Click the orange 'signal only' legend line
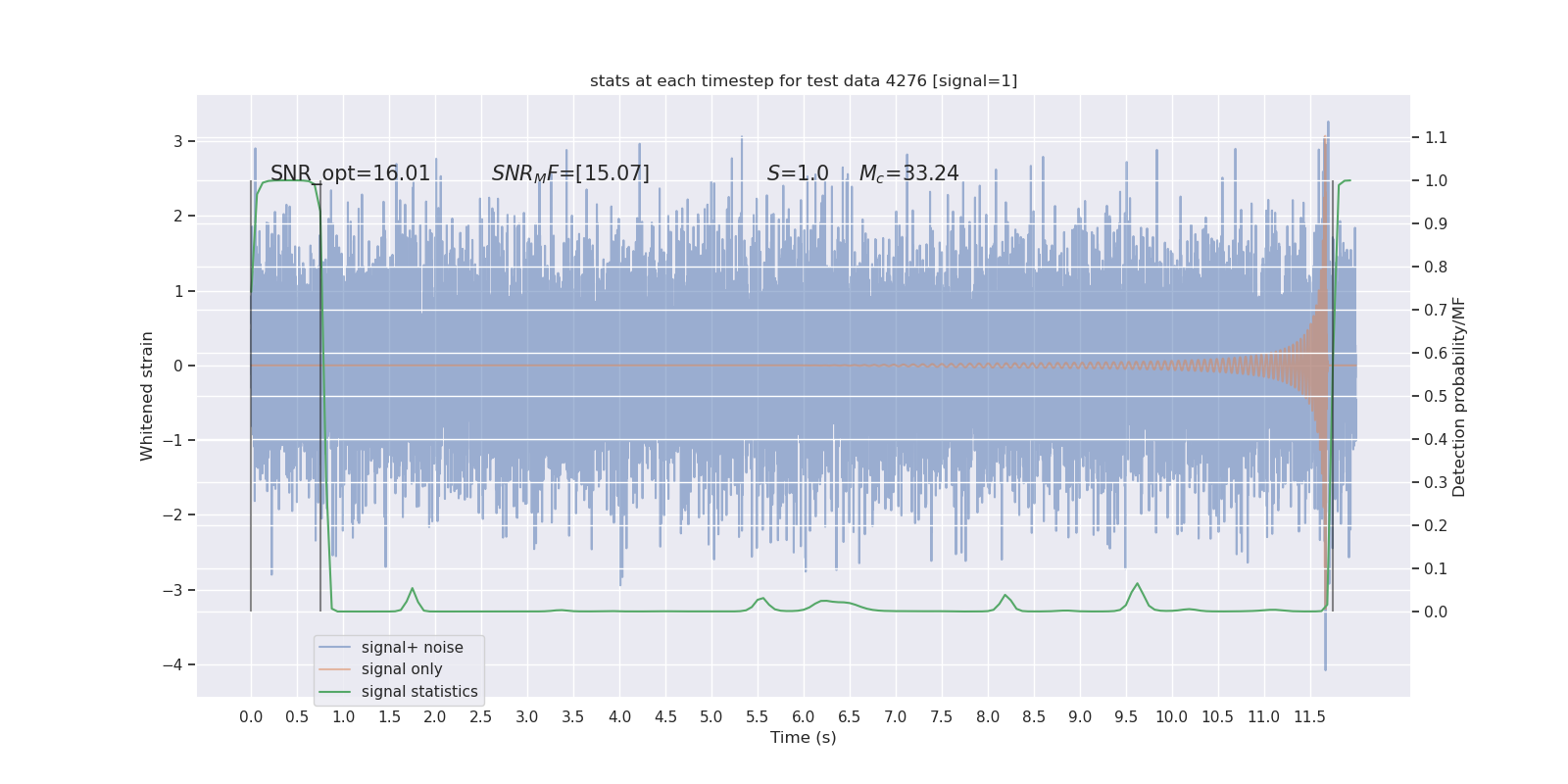This screenshot has height=784, width=1568. point(334,669)
